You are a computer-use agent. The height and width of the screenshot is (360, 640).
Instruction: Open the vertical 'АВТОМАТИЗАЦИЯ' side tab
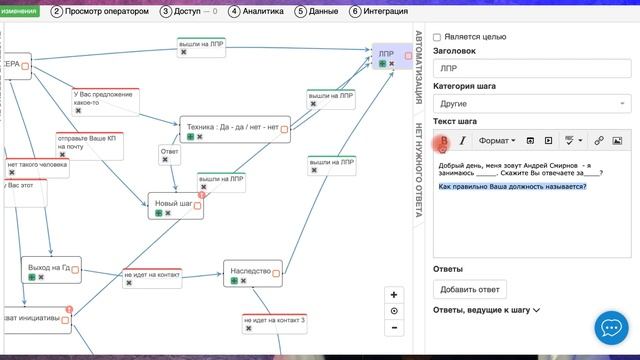419,67
